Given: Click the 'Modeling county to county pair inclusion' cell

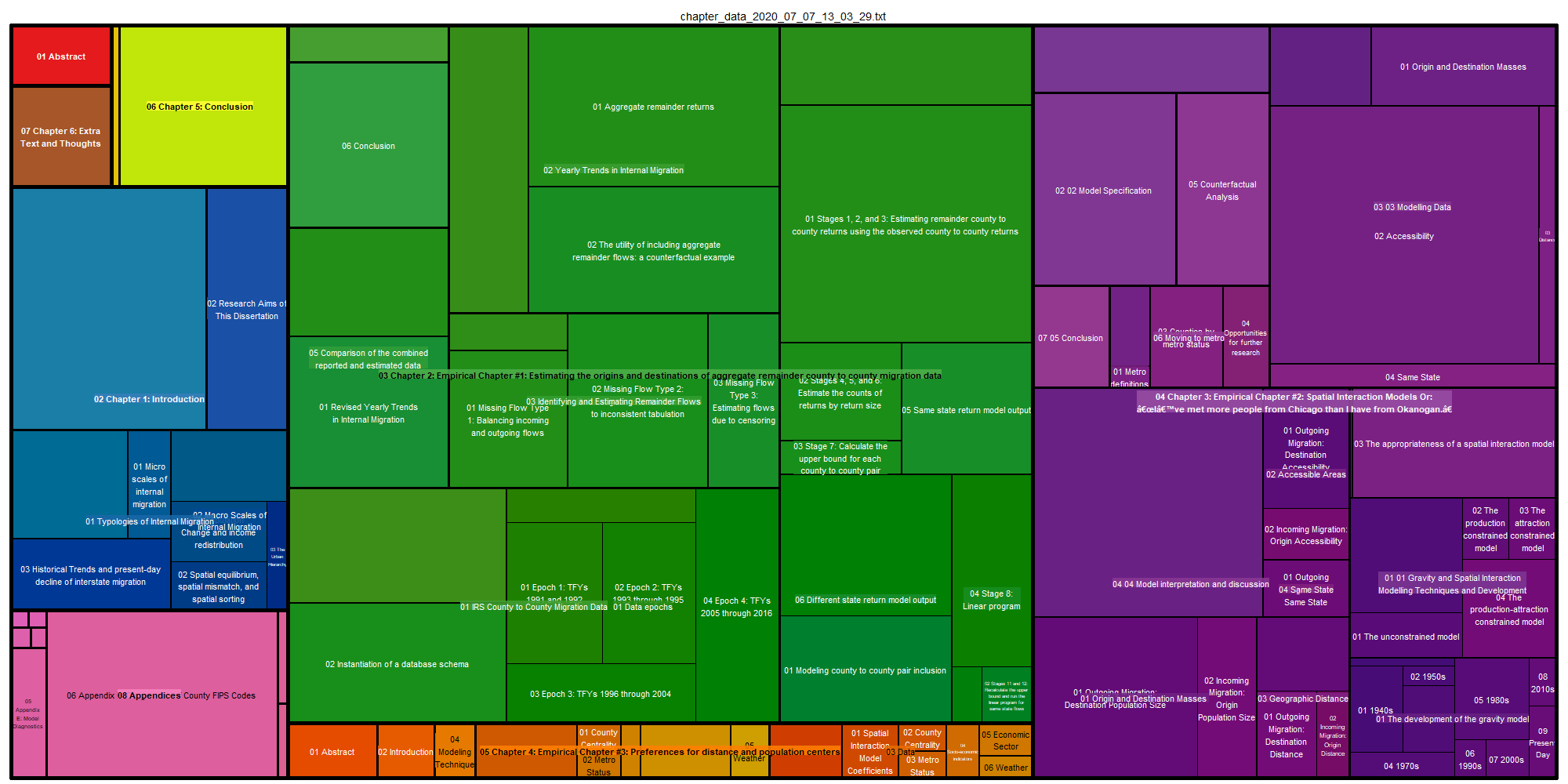Looking at the screenshot, I should point(865,670).
